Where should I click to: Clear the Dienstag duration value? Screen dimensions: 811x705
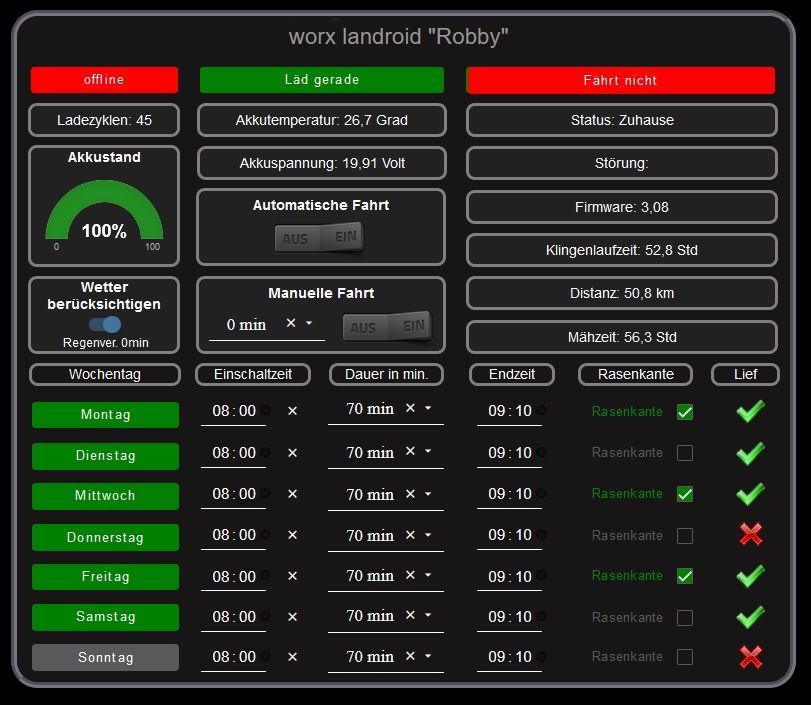pos(410,451)
